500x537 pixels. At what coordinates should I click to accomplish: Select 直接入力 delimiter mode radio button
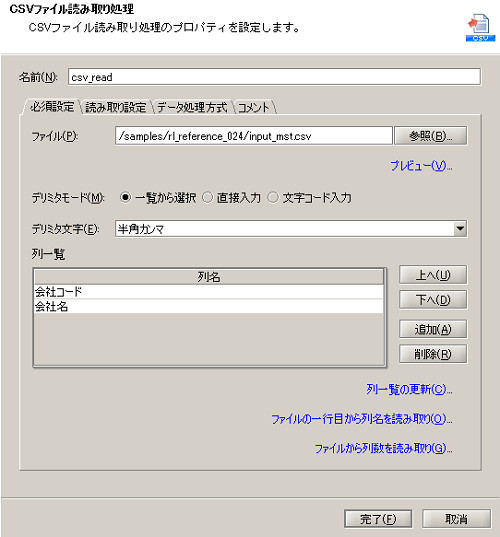(x=208, y=198)
